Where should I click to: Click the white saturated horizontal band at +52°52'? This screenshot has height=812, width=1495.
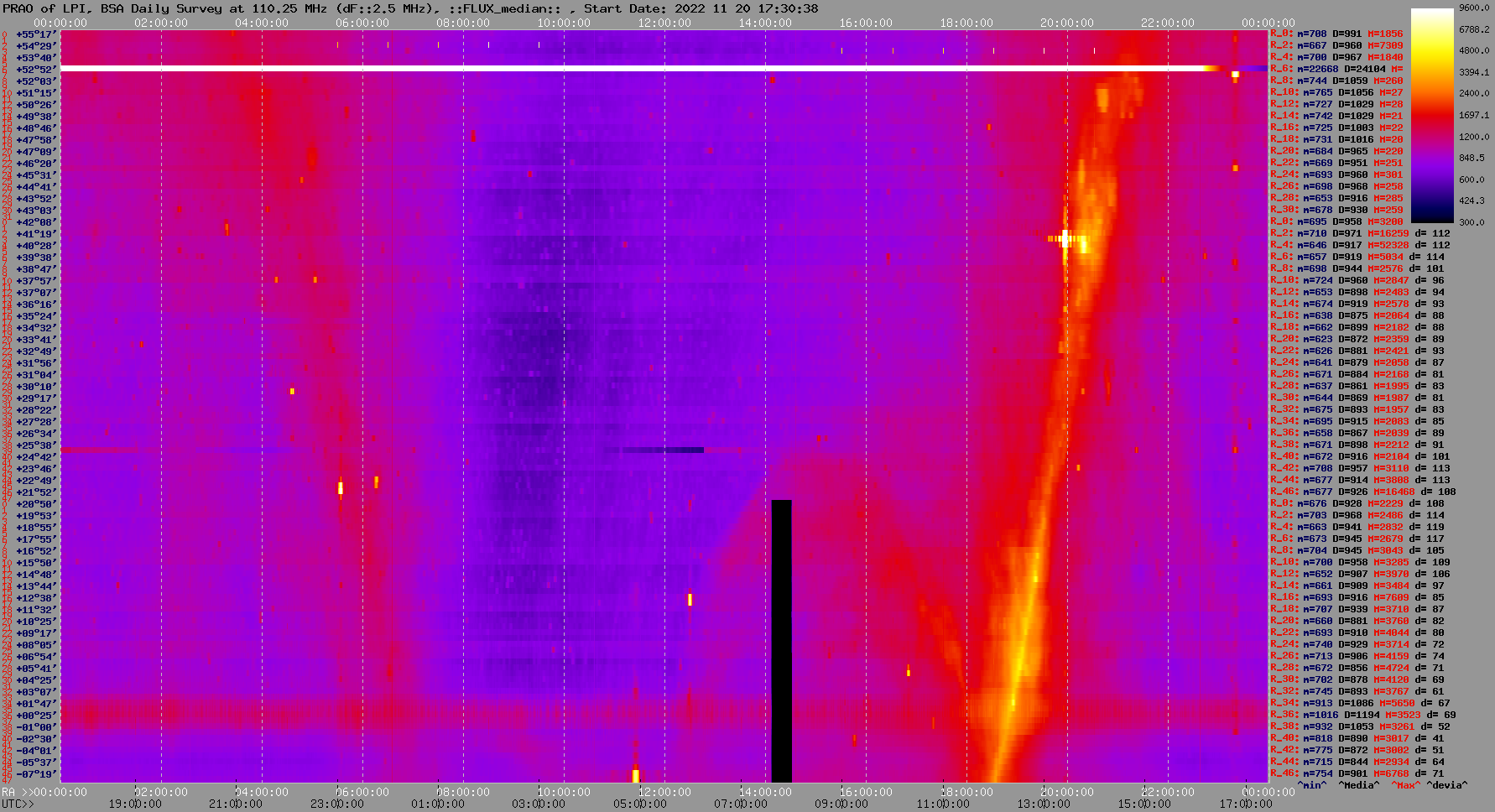tap(631, 68)
